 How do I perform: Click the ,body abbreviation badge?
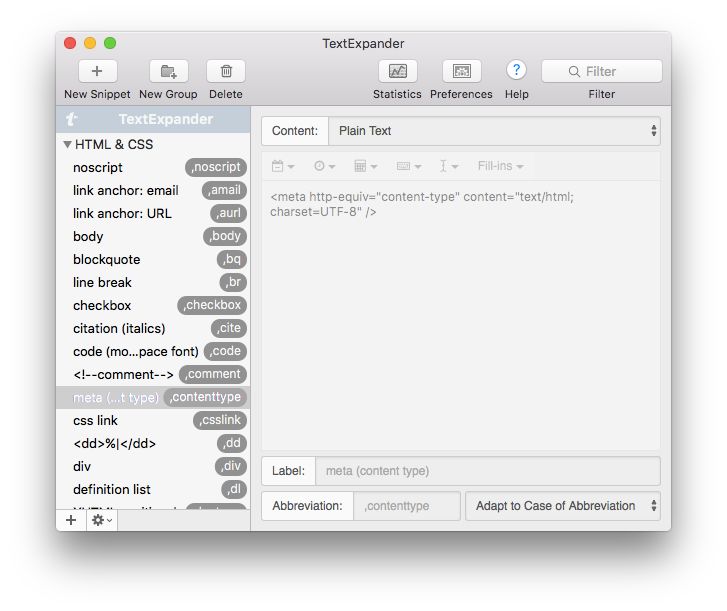click(225, 236)
